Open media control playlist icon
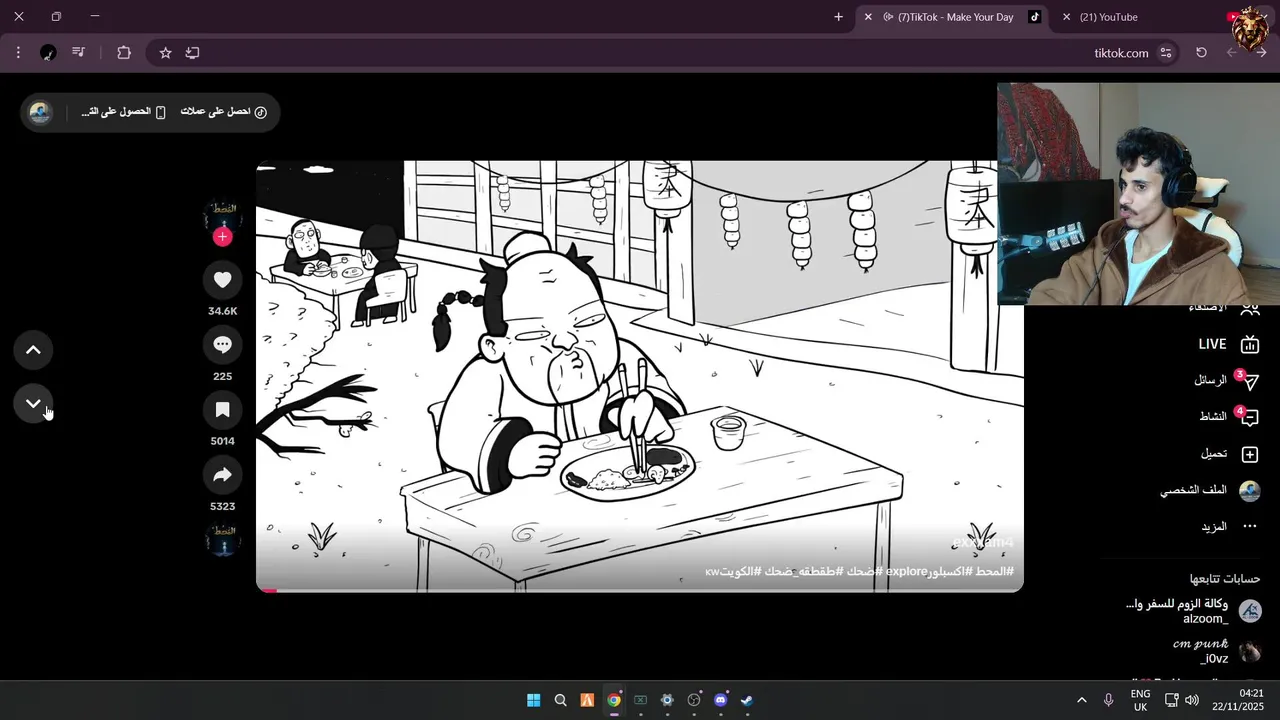The height and width of the screenshot is (720, 1280). (78, 53)
